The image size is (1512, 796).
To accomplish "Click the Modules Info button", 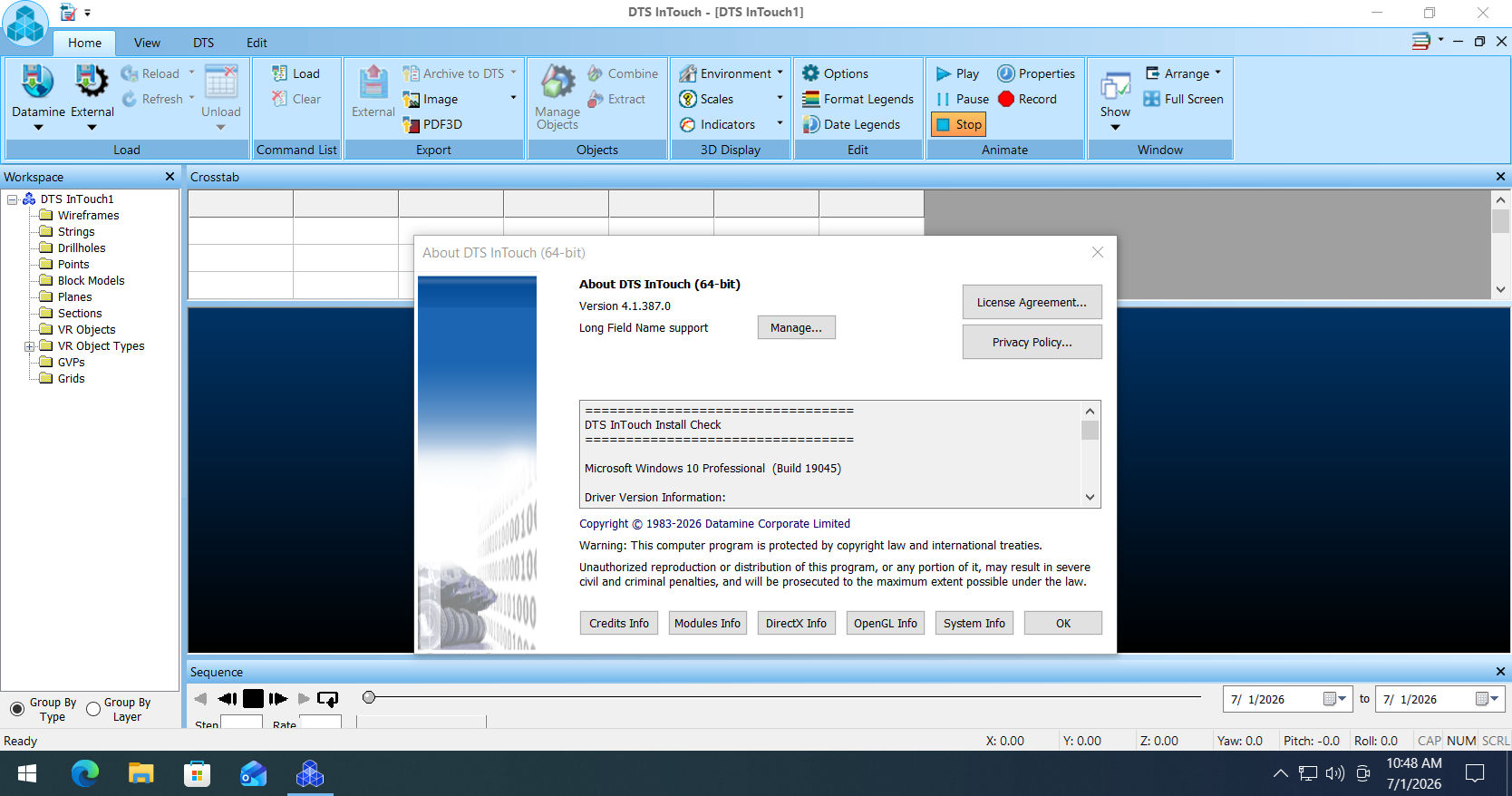I will [707, 623].
